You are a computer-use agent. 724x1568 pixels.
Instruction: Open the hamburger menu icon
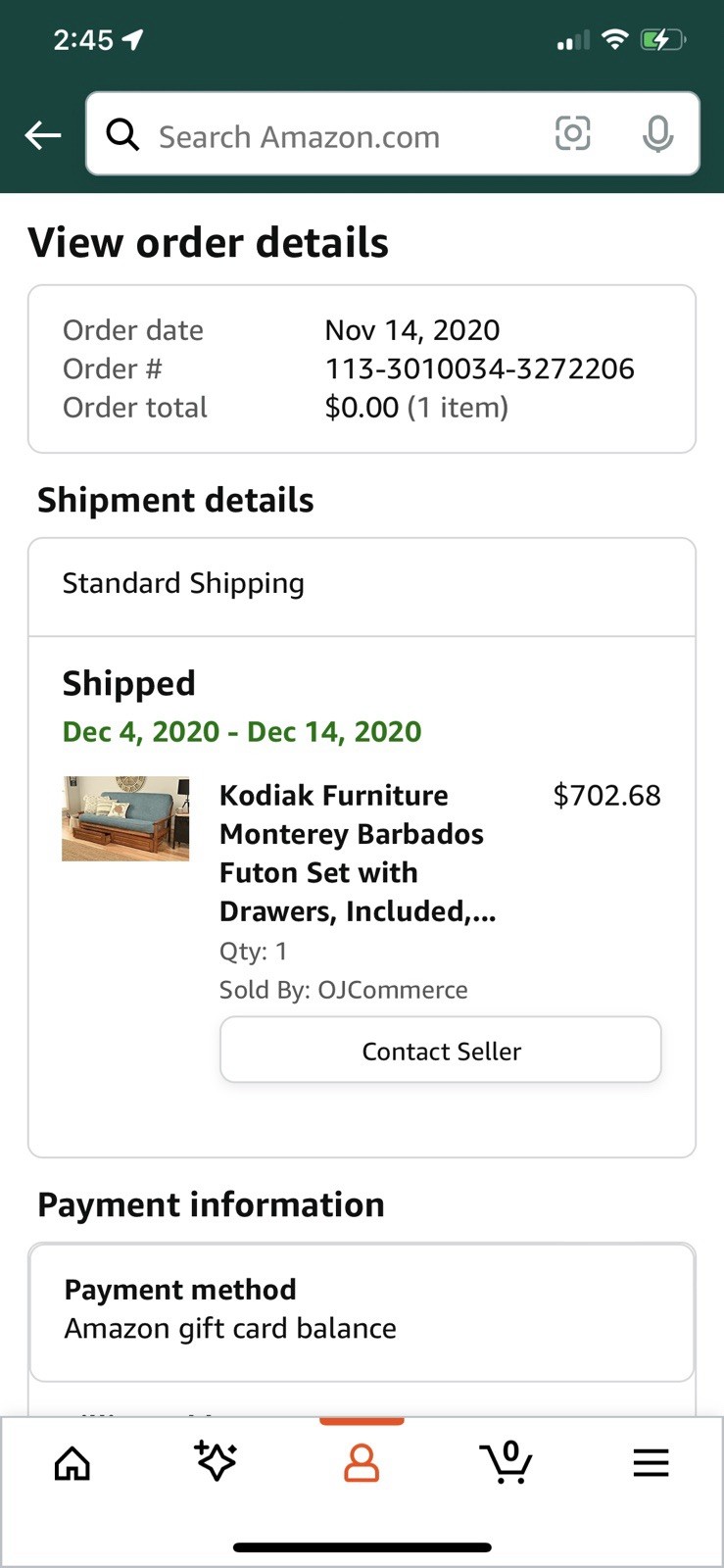[651, 1463]
